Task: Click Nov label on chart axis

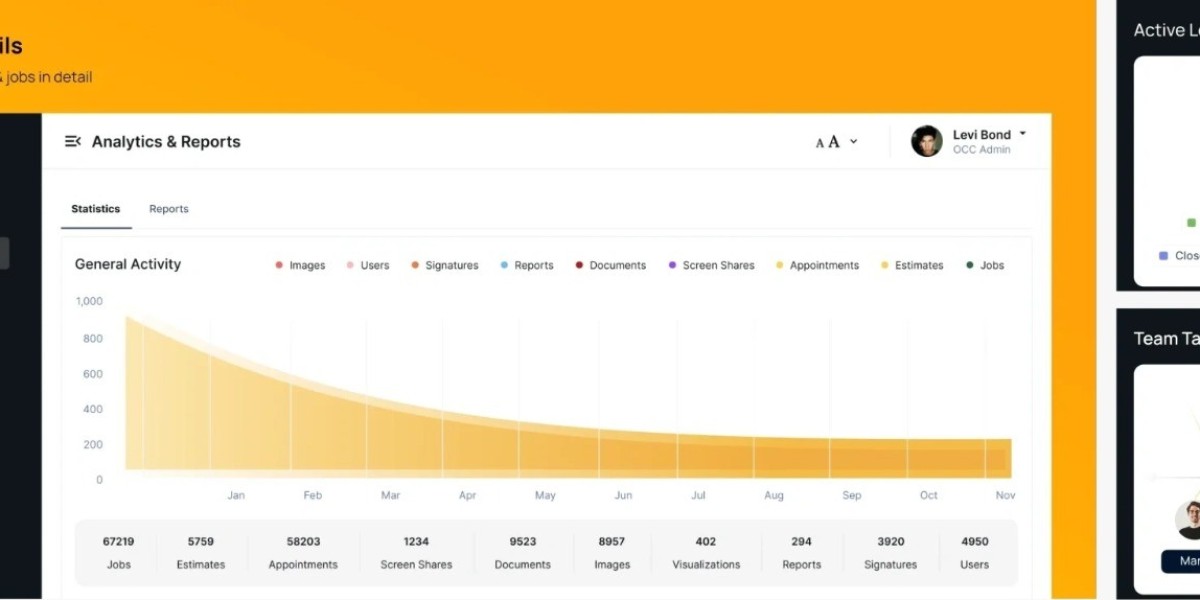Action: point(1005,495)
